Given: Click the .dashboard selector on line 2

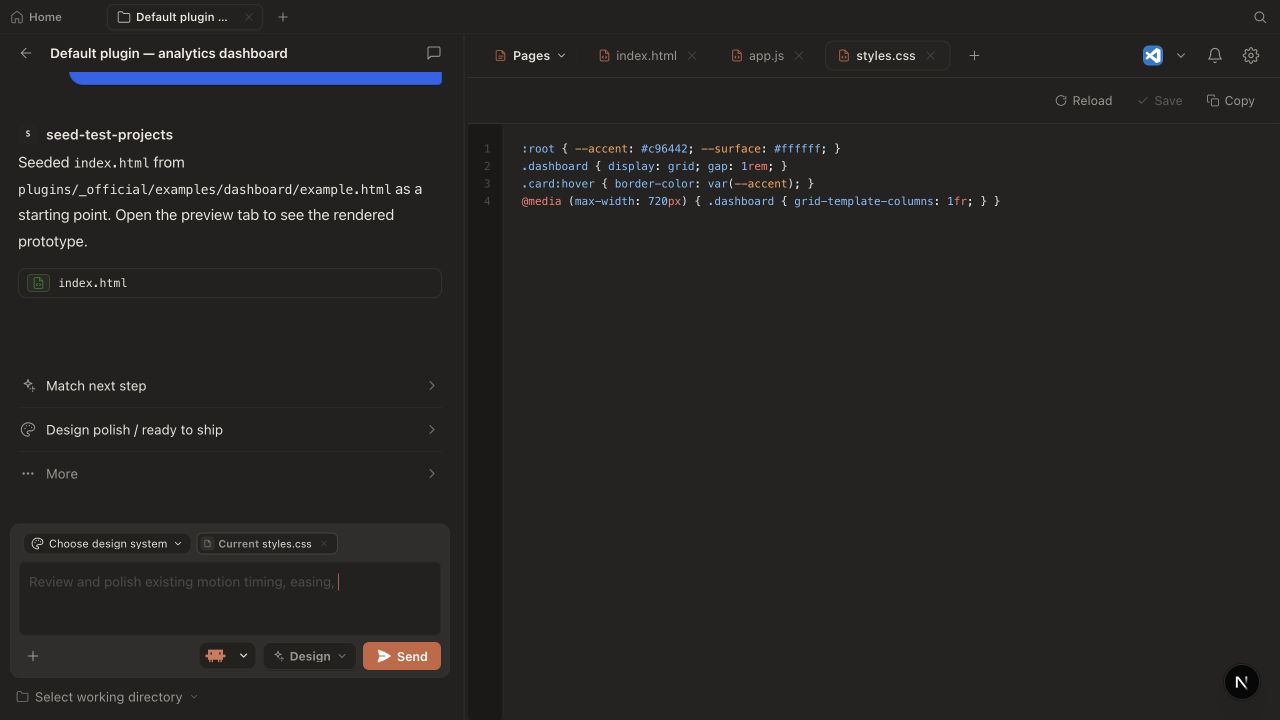Looking at the screenshot, I should [x=555, y=166].
